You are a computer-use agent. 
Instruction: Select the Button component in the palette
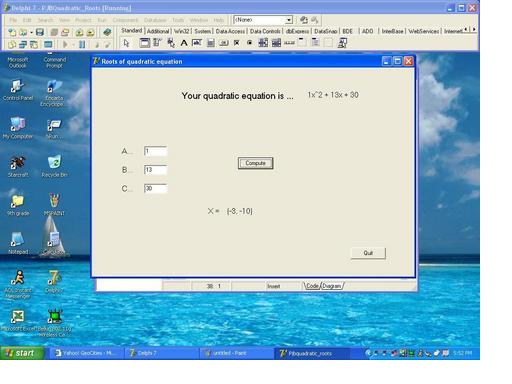(x=224, y=43)
